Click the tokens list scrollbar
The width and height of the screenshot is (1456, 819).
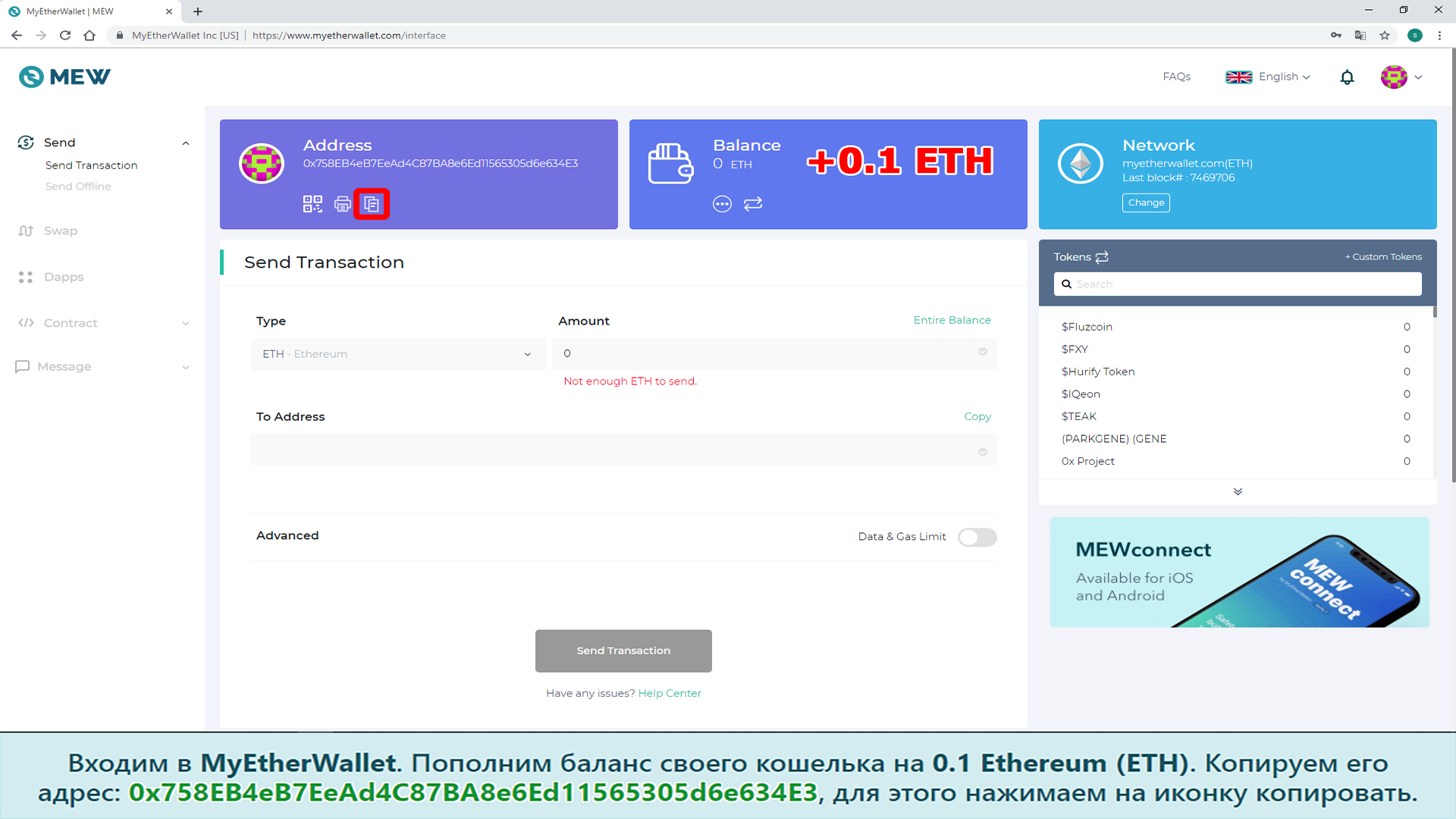(1435, 311)
